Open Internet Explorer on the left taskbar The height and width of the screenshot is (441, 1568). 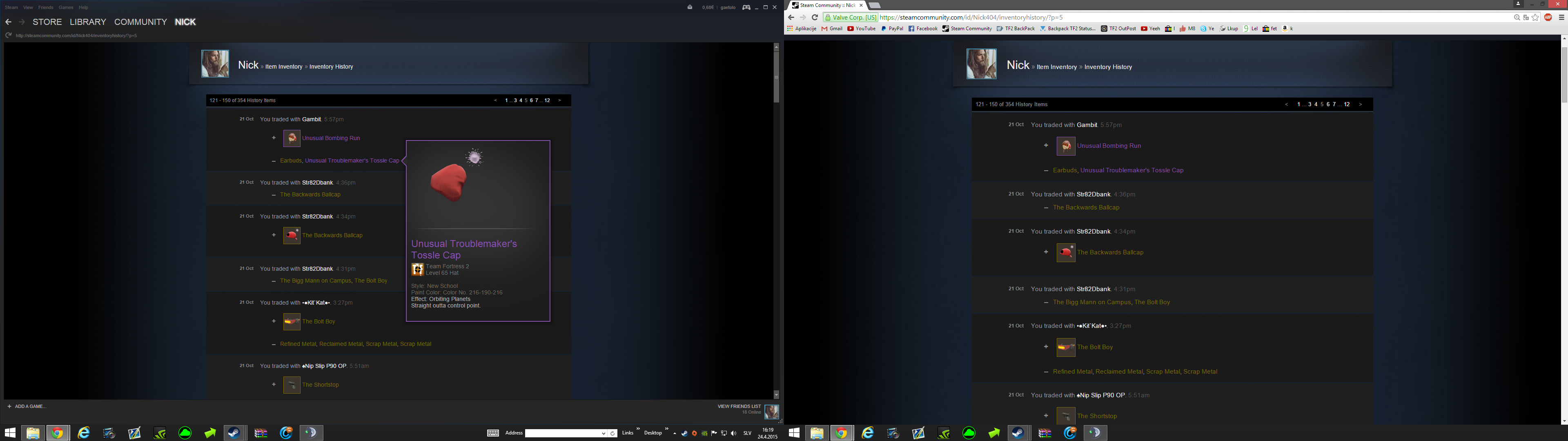[83, 433]
